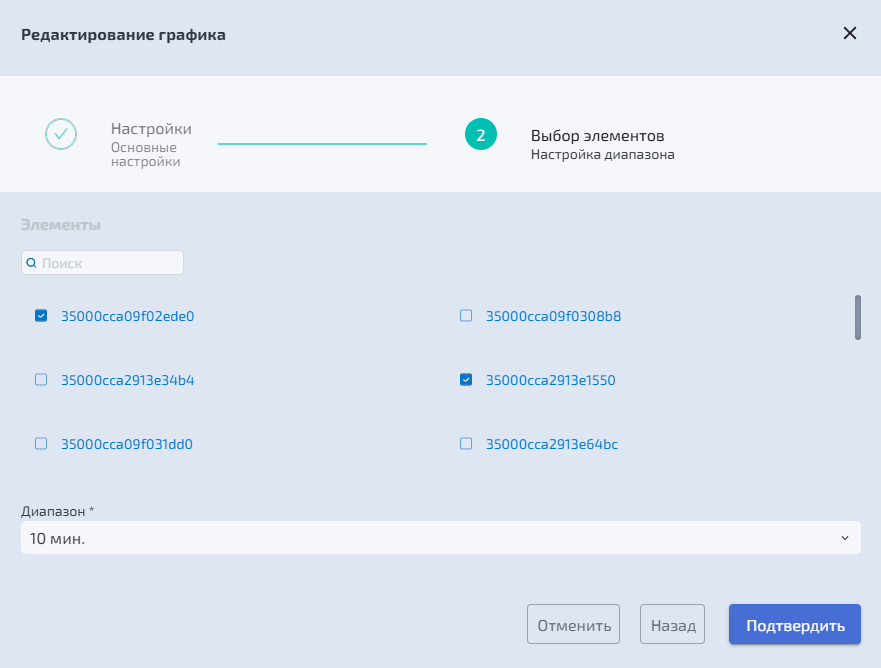This screenshot has width=881, height=668.
Task: Open link 35000cca09f02ede0
Action: pyautogui.click(x=128, y=316)
